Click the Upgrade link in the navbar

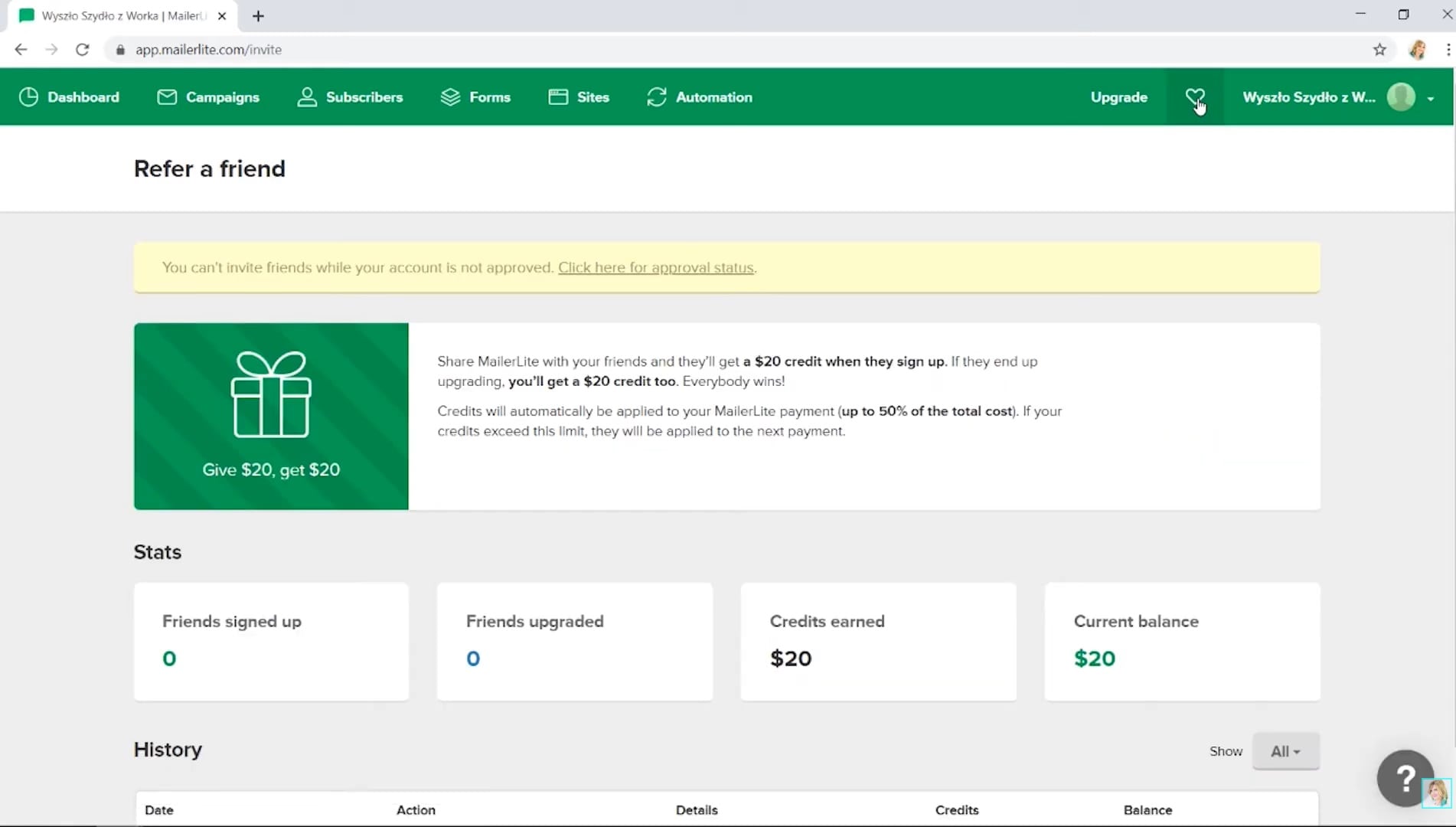[x=1118, y=97]
